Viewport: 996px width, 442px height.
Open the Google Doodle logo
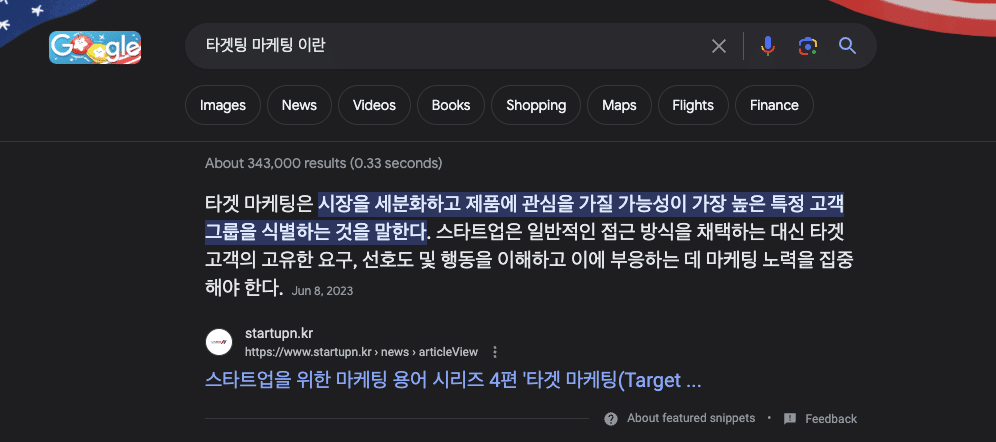pyautogui.click(x=95, y=48)
